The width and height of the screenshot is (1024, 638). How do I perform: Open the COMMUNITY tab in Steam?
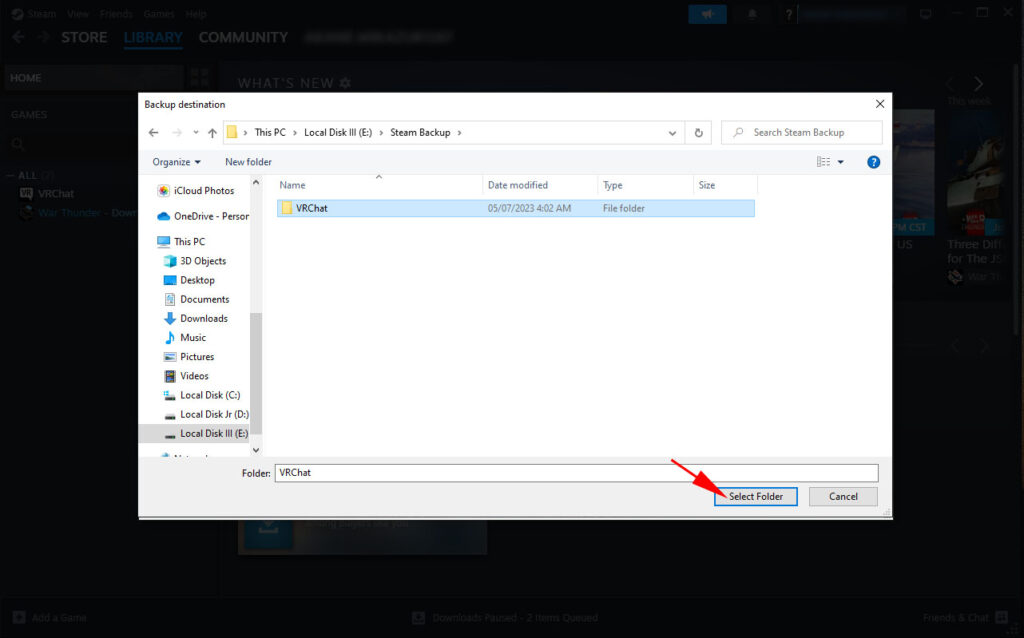(243, 37)
